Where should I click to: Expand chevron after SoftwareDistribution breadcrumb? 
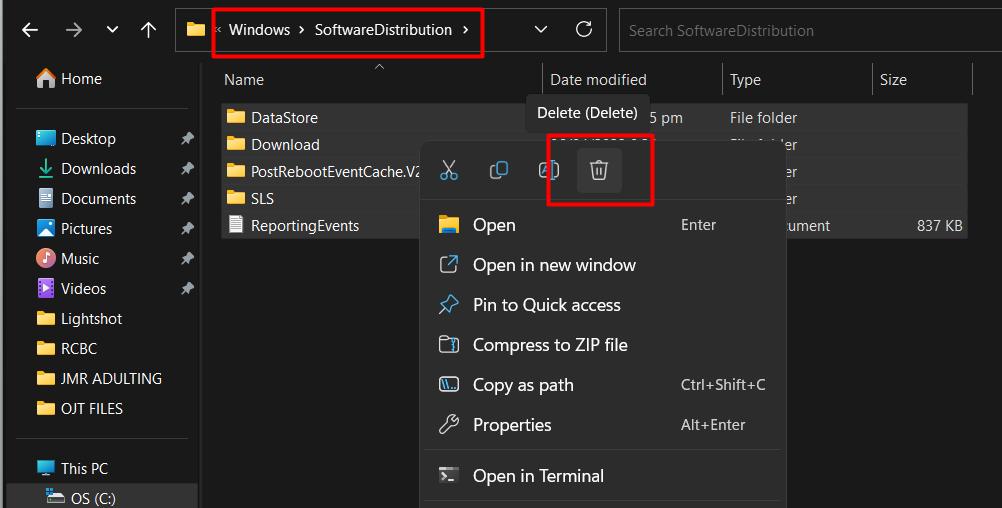click(466, 30)
